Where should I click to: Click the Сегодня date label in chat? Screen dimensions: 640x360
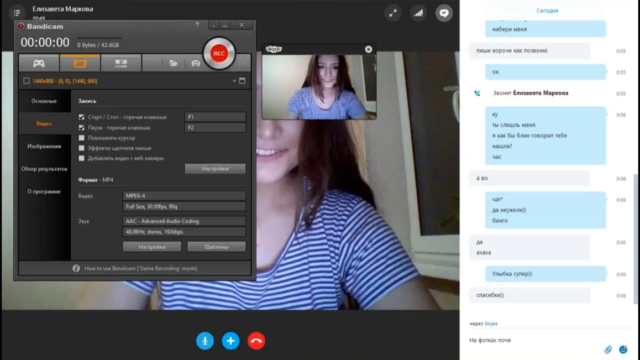click(x=547, y=11)
